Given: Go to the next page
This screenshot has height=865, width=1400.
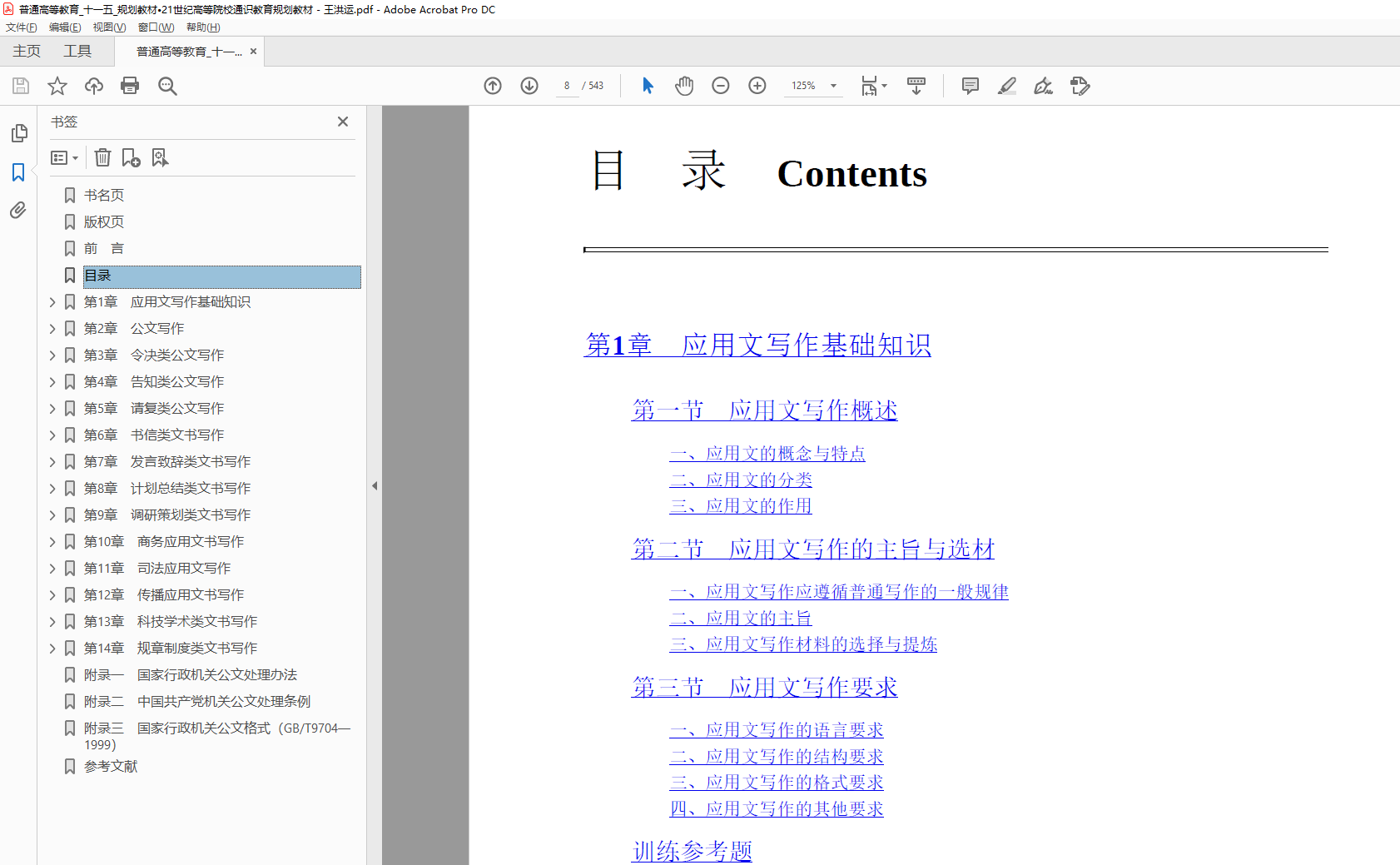Looking at the screenshot, I should click(x=529, y=85).
